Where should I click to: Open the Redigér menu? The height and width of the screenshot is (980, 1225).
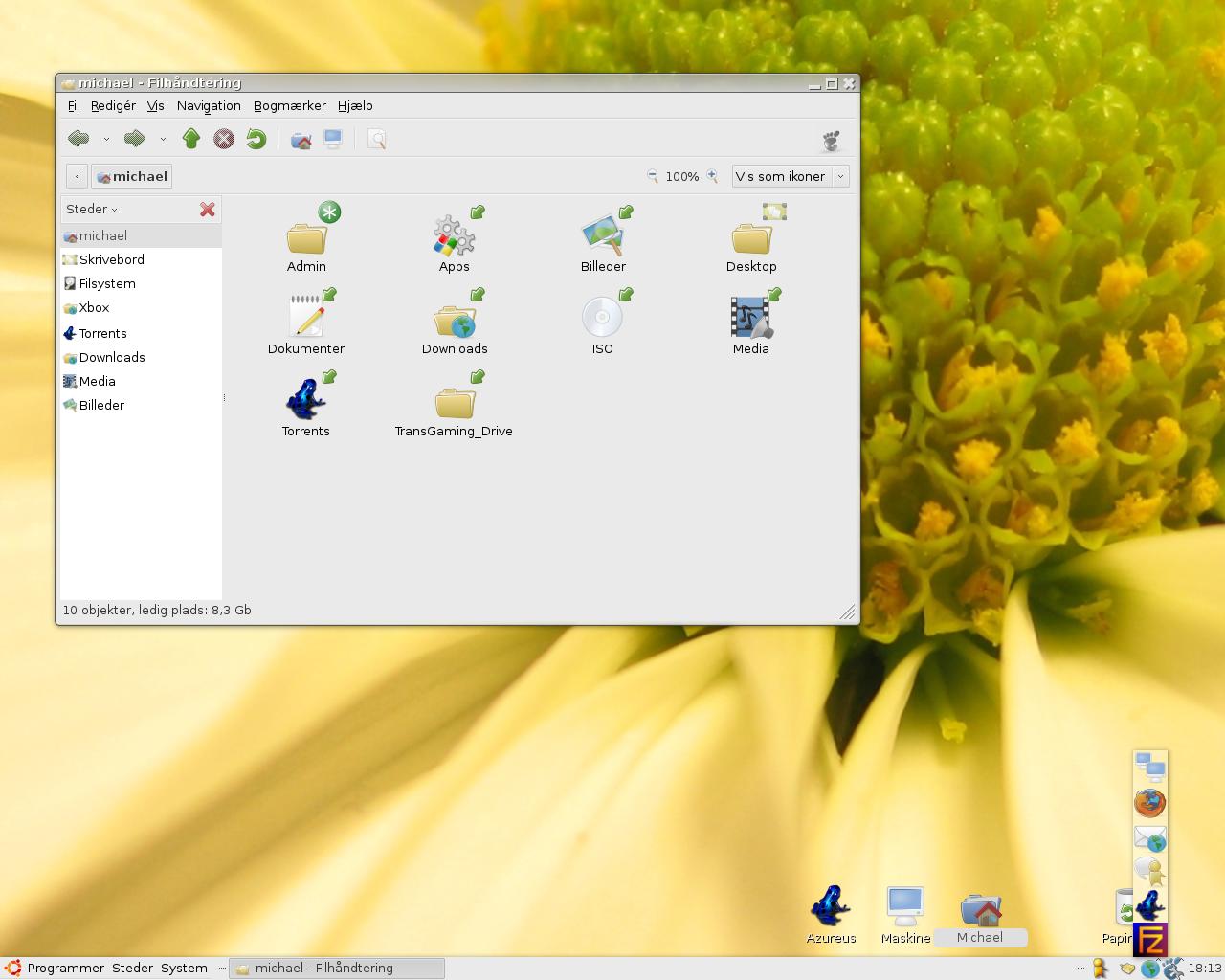[x=113, y=106]
